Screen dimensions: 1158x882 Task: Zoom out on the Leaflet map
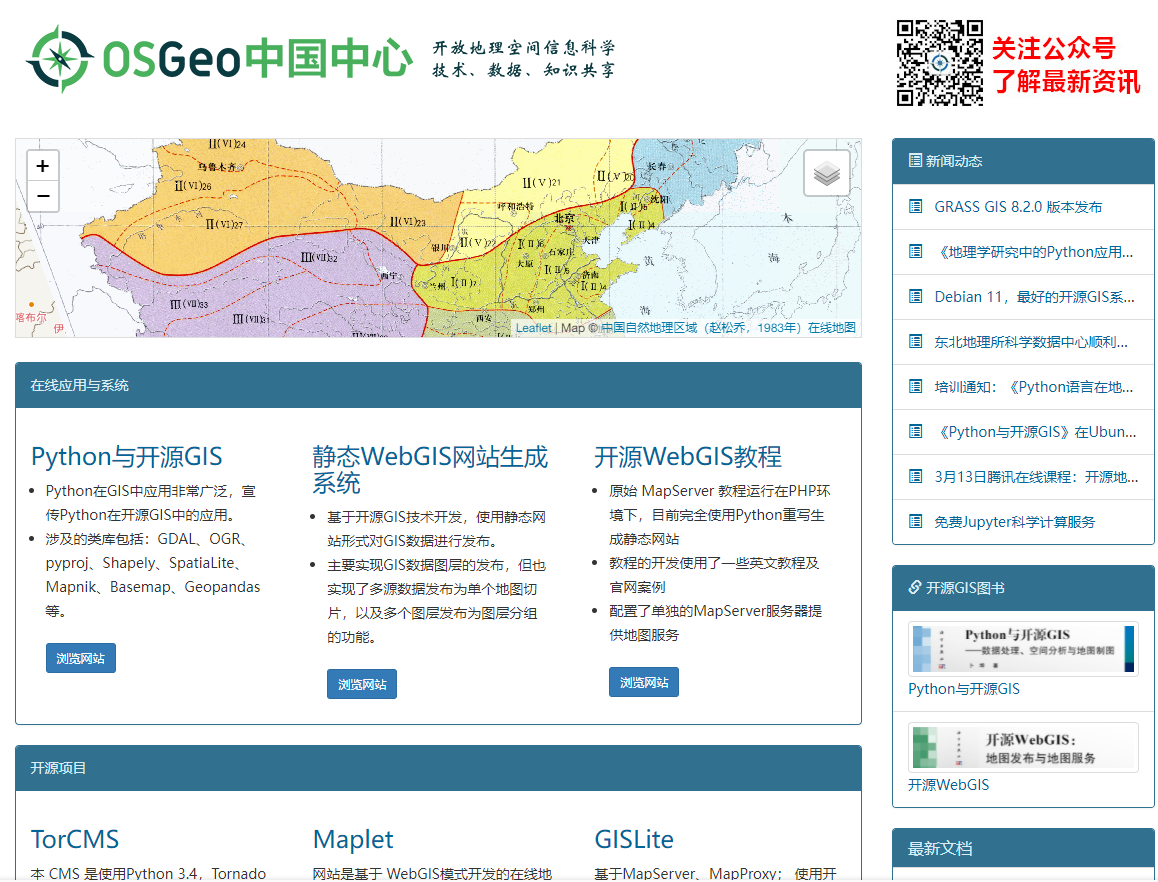click(x=43, y=196)
